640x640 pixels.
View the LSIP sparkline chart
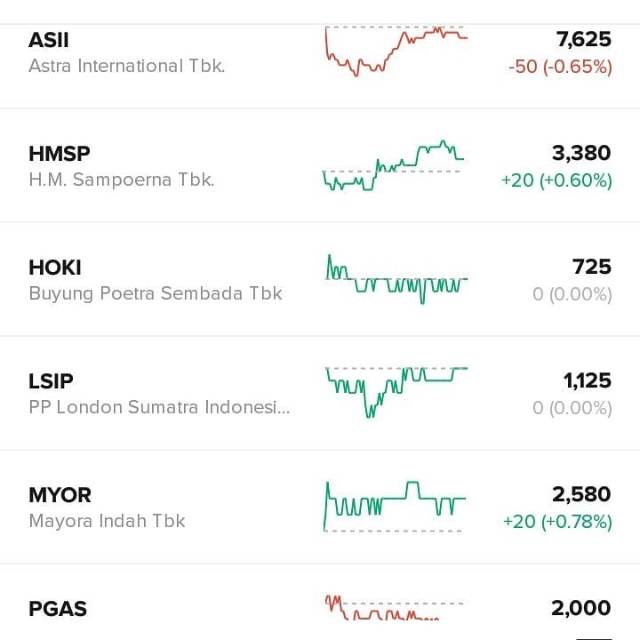396,390
